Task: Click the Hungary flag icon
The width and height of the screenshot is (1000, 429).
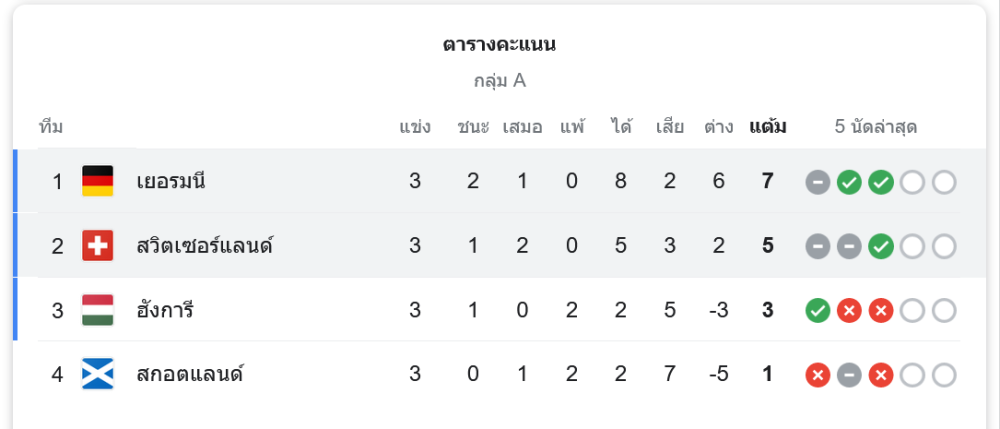Action: click(98, 310)
